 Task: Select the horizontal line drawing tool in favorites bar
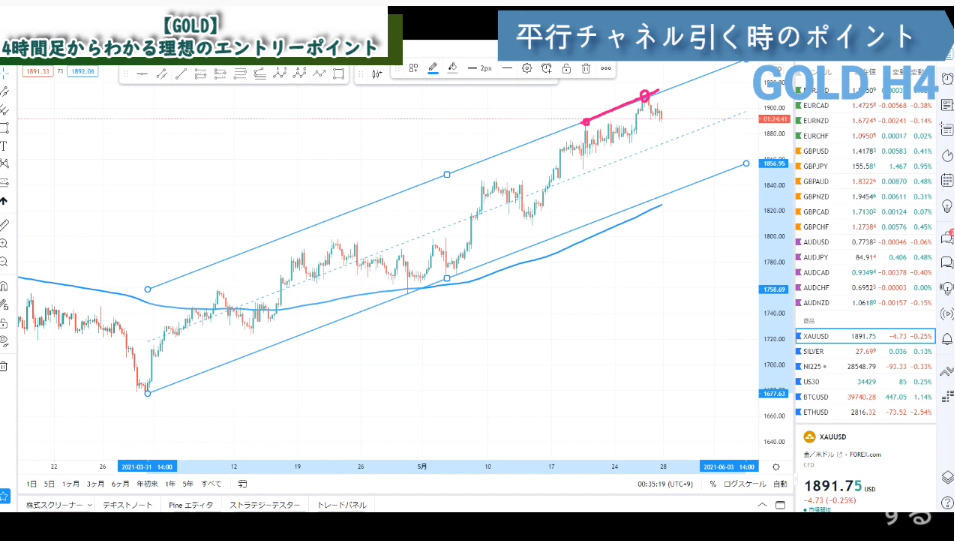pyautogui.click(x=142, y=74)
